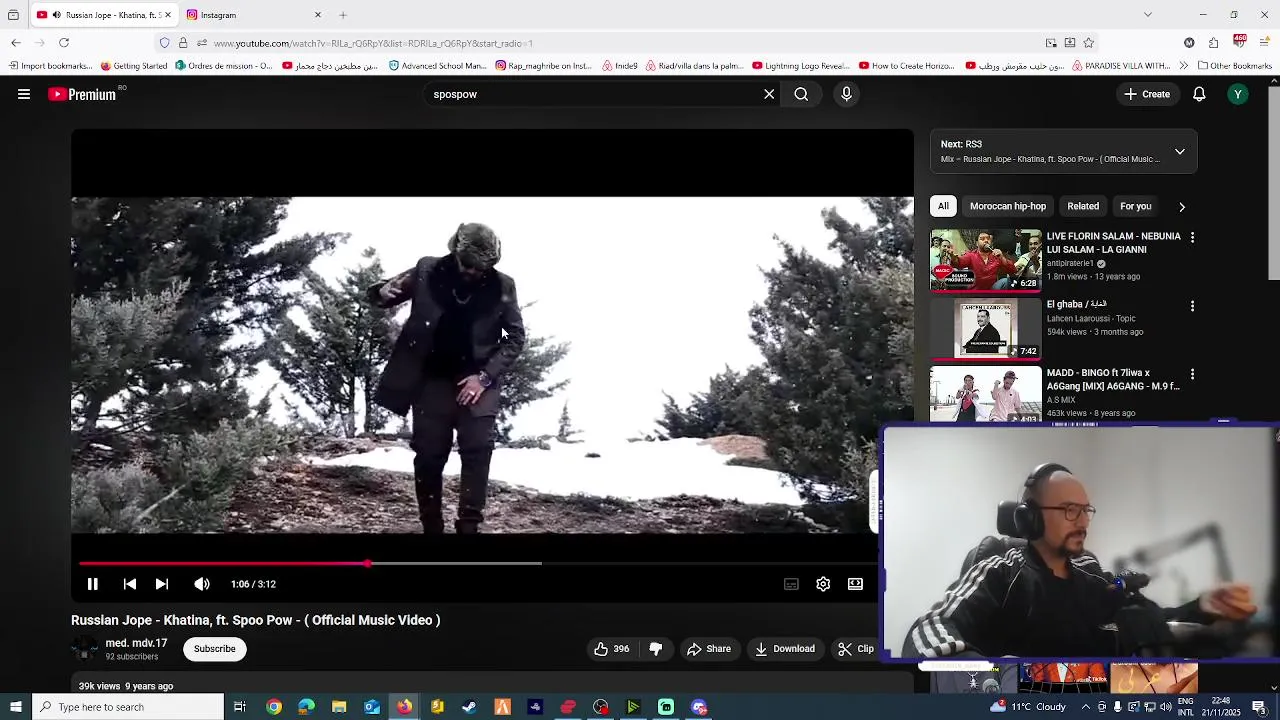Mute audio on Russian Jope tab
1280x720 pixels.
click(56, 15)
